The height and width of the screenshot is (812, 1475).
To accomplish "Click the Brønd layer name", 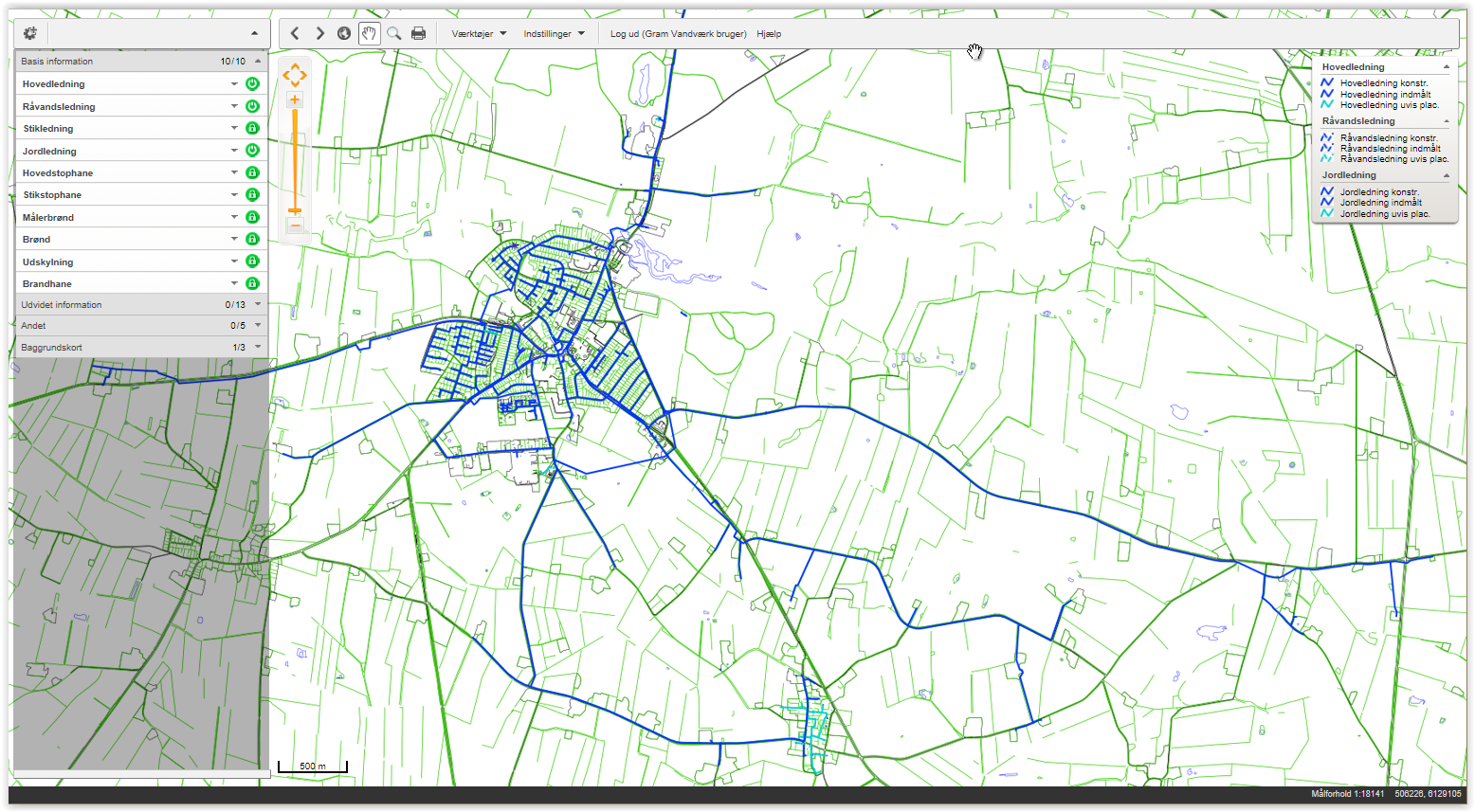I will 36,239.
